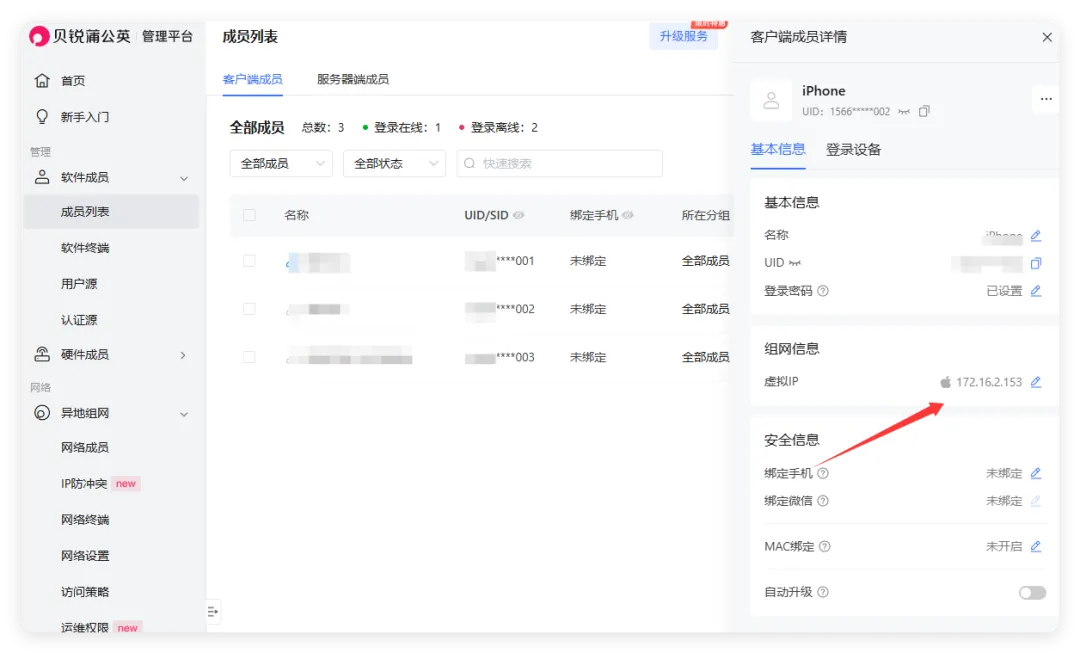The height and width of the screenshot is (653, 1080).
Task: Switch to 客户端成员 tab
Action: pos(252,79)
